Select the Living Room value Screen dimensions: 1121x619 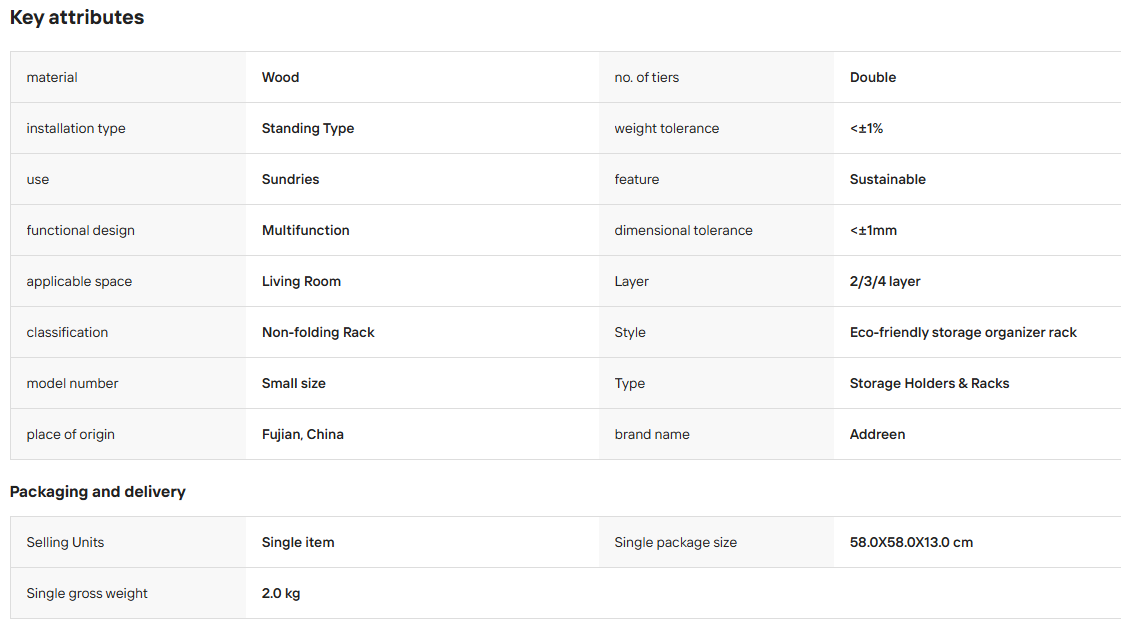(301, 282)
